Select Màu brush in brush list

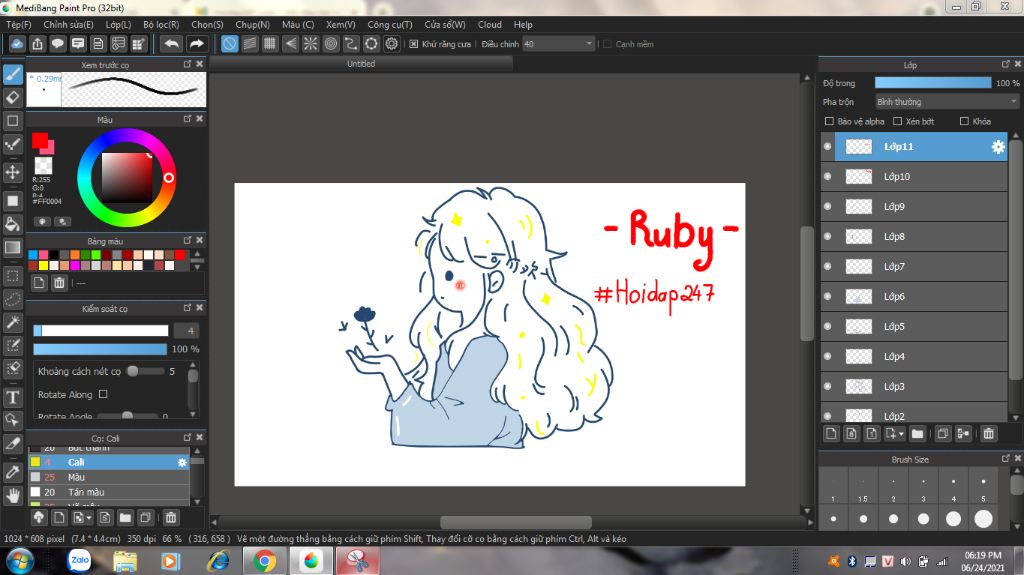tap(109, 477)
